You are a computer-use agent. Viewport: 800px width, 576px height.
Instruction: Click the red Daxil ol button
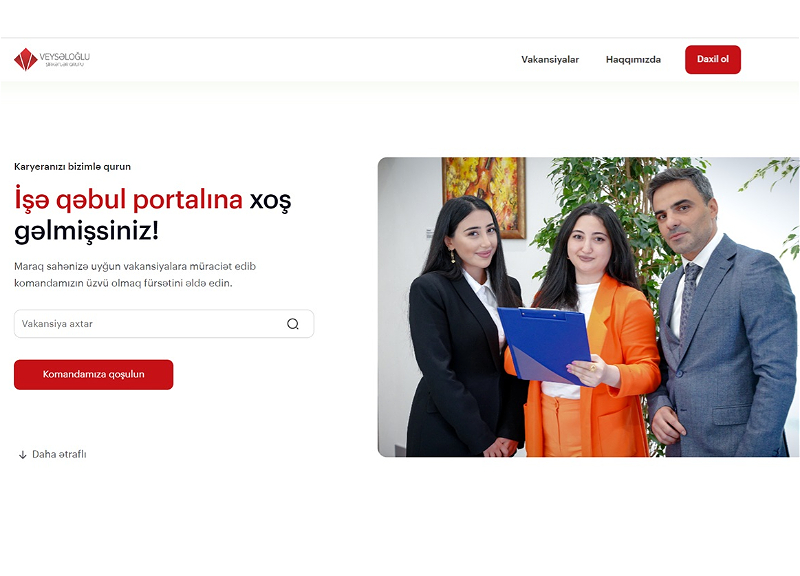713,59
